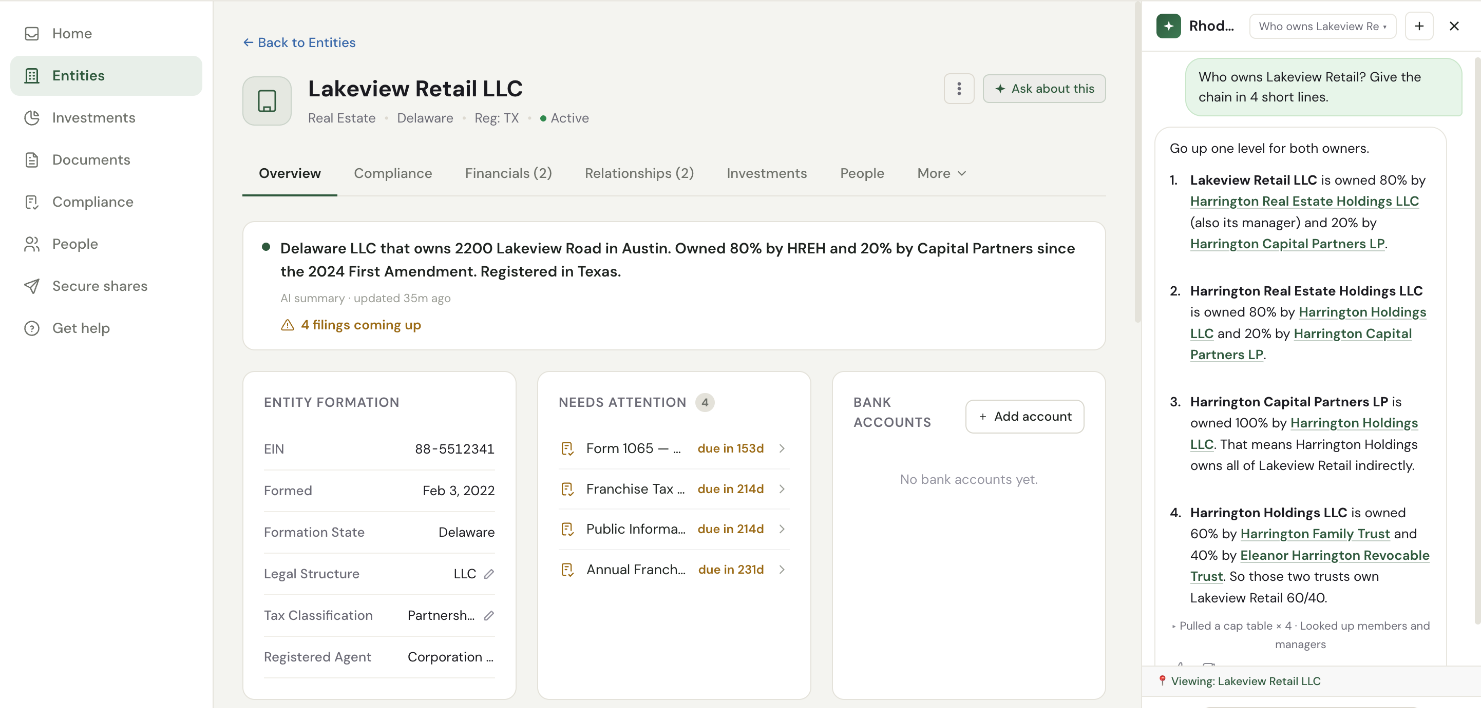
Task: Open the chat history dropdown selector
Action: [x=1323, y=26]
